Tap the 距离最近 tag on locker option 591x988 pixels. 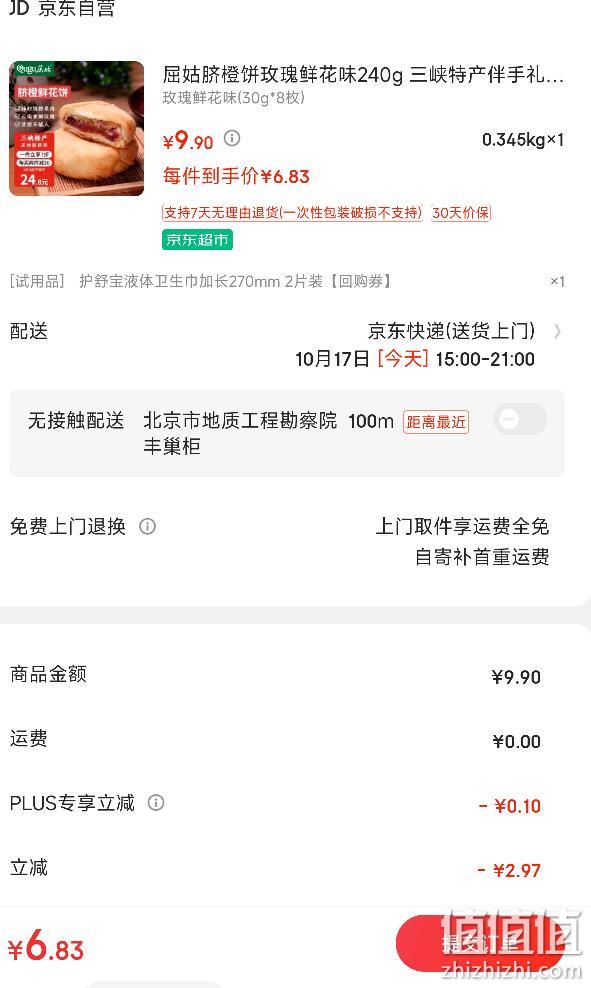[x=435, y=422]
